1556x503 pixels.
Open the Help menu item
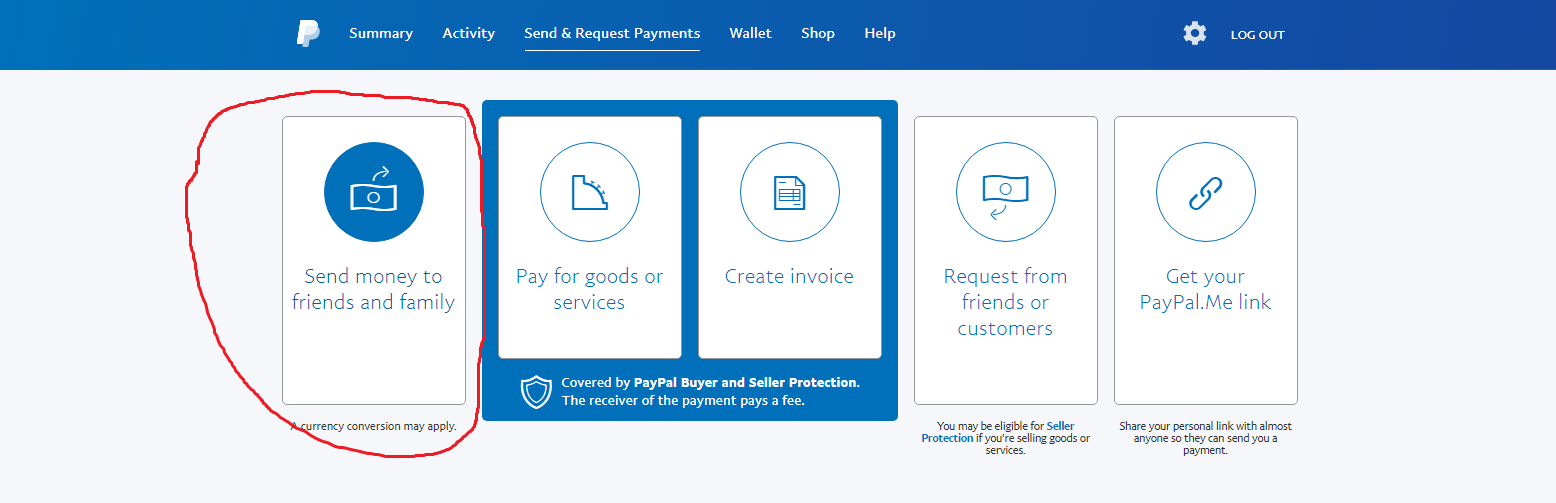[880, 33]
